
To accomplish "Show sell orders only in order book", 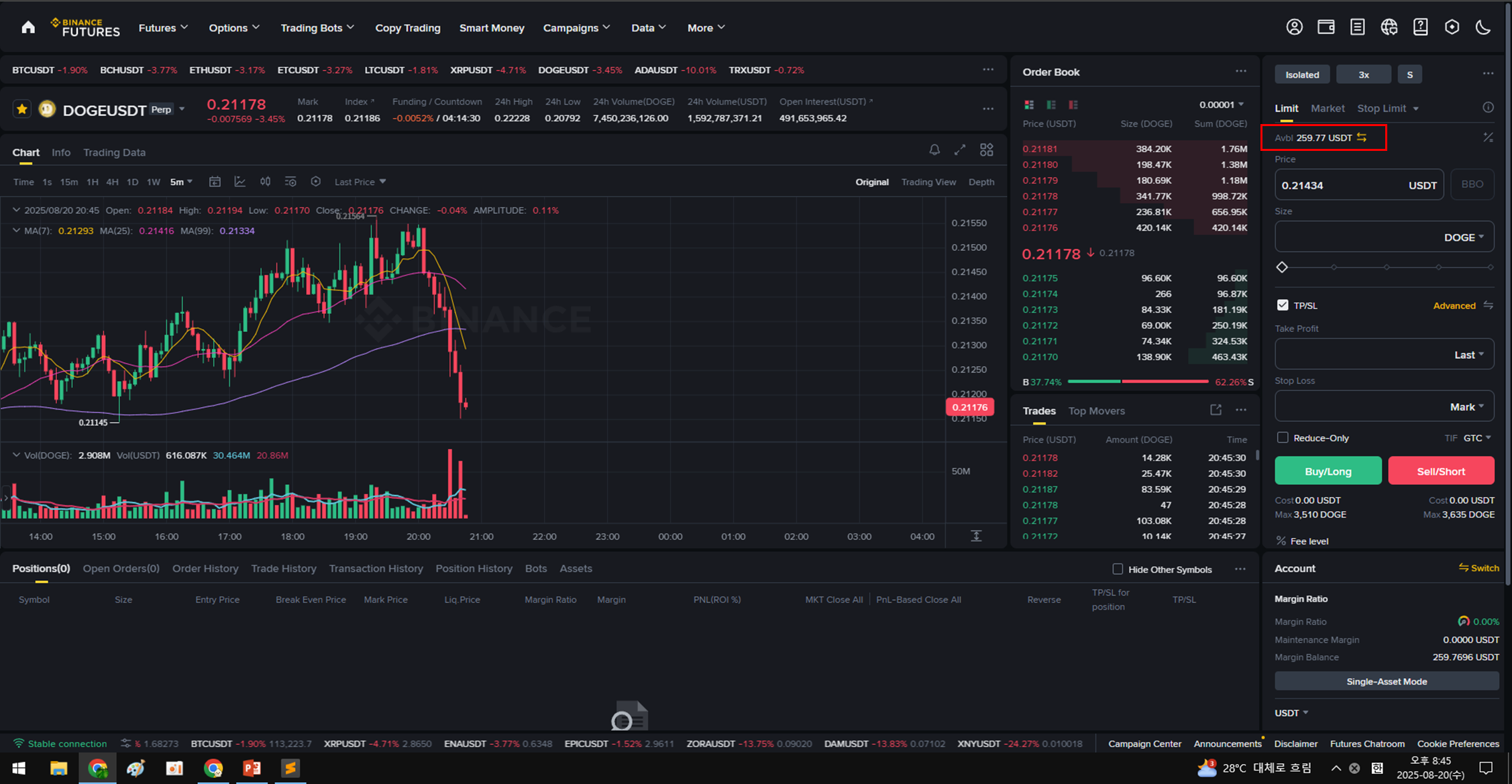I will [1073, 105].
